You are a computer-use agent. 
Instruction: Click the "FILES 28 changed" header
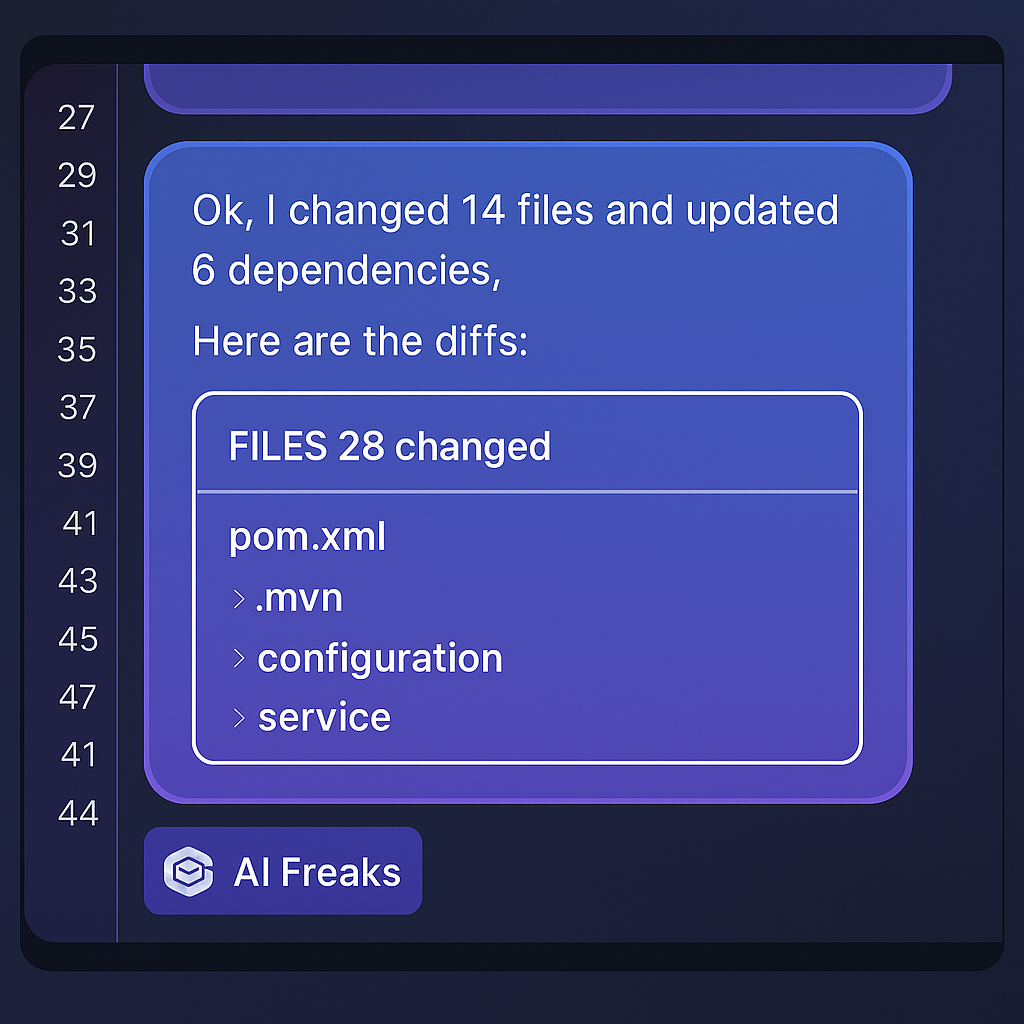click(390, 446)
